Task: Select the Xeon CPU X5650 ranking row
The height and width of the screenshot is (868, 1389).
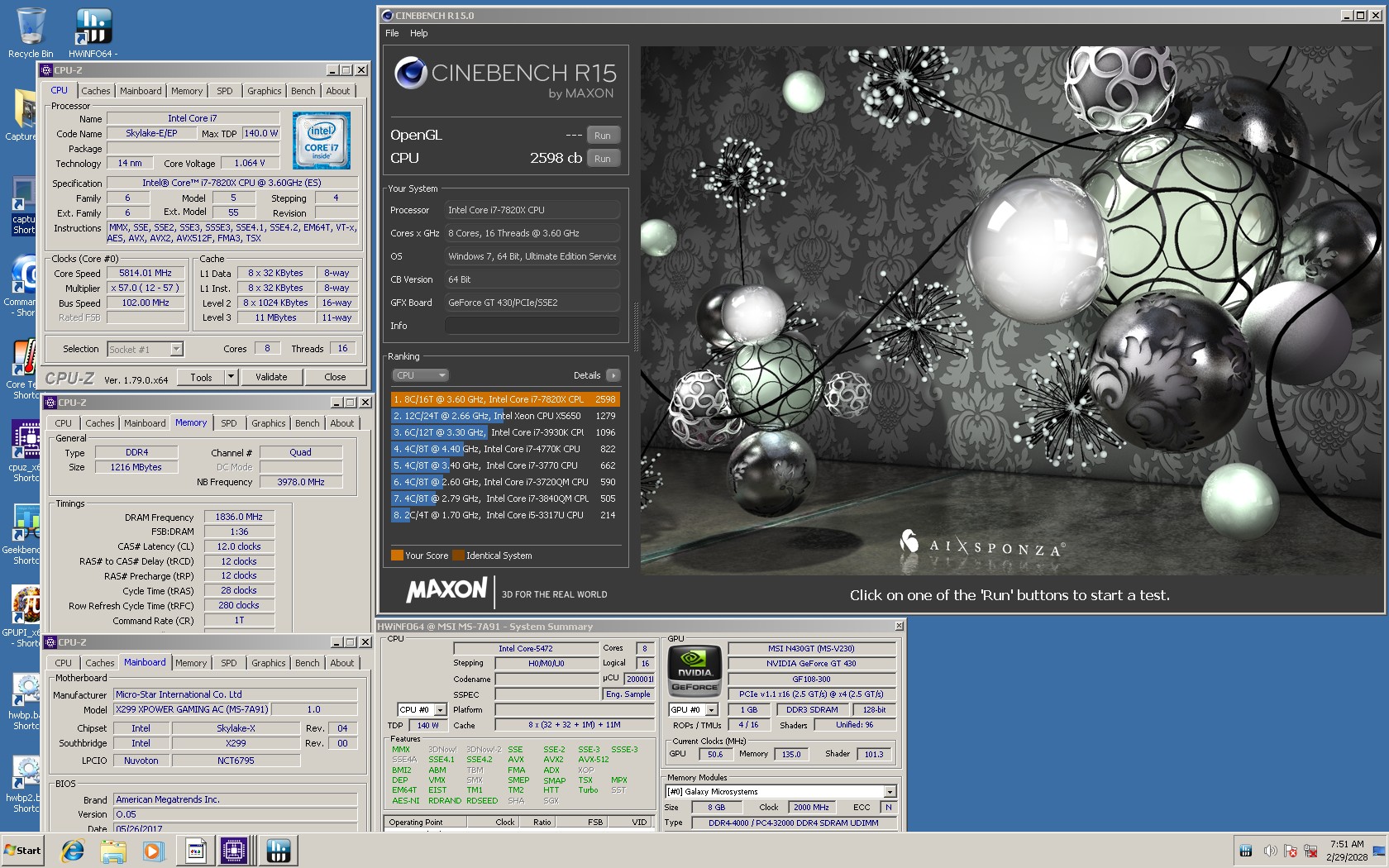Action: pos(504,416)
